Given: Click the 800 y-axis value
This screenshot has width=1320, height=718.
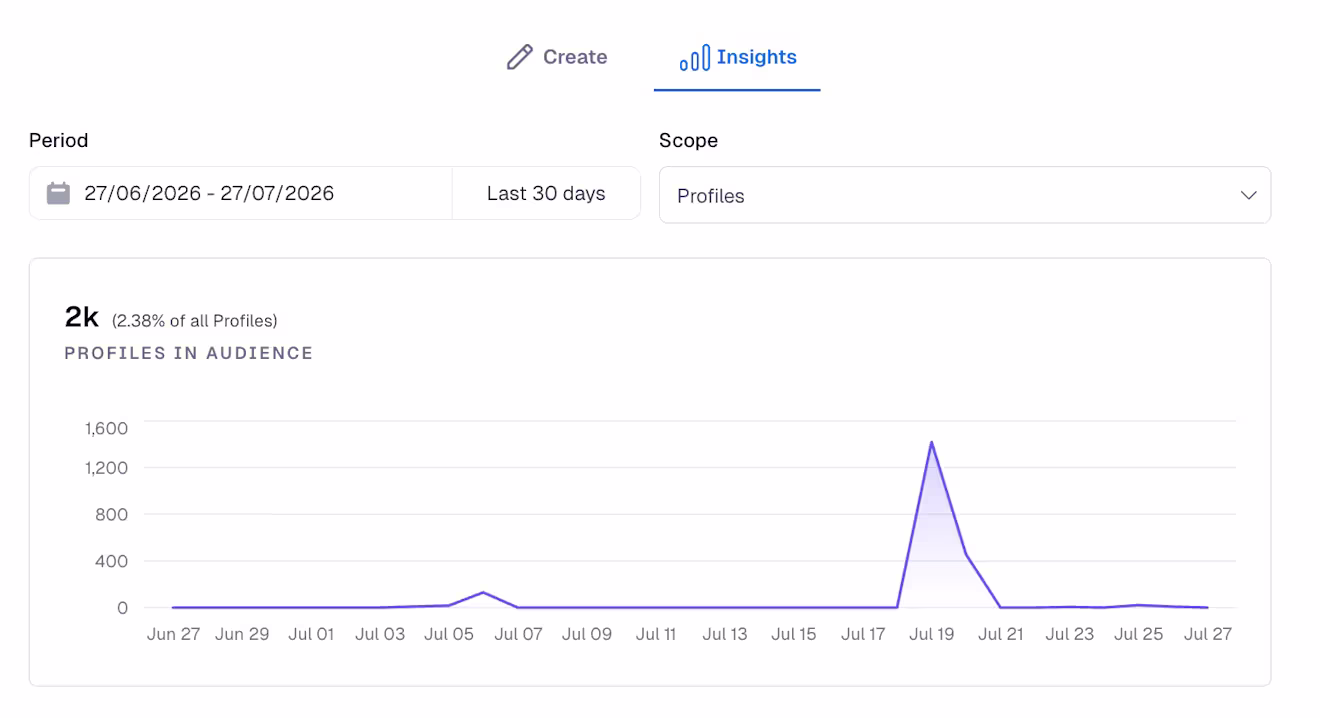Looking at the screenshot, I should (x=112, y=514).
